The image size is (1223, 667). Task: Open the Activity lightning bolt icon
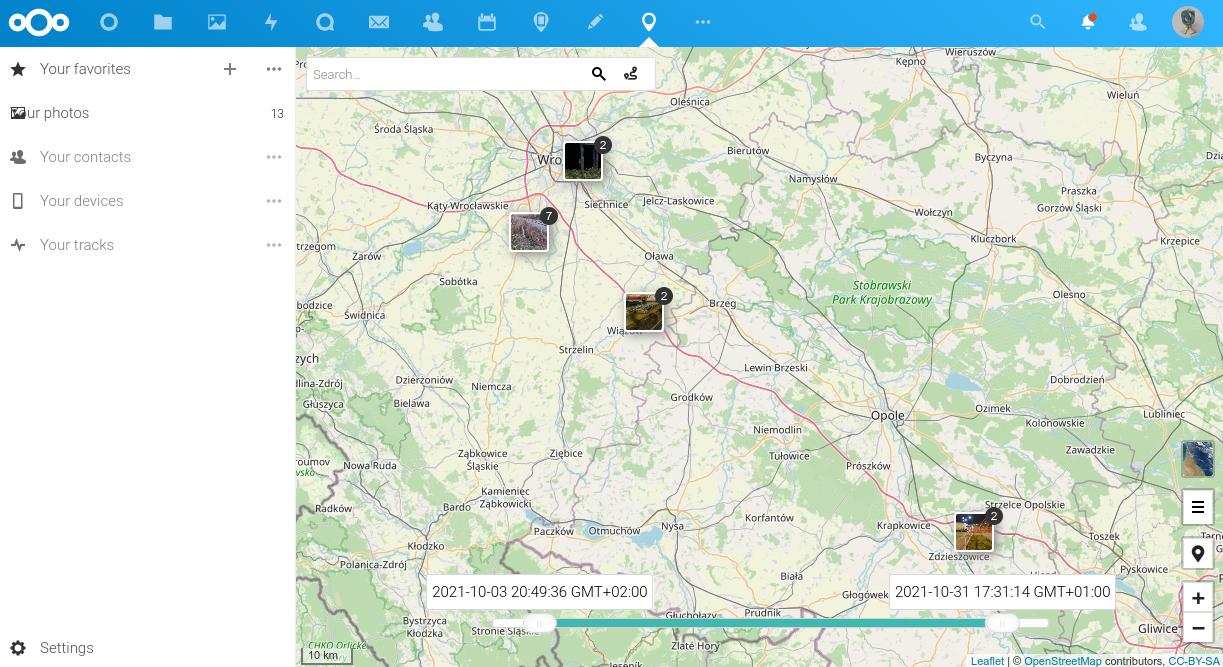(x=271, y=22)
